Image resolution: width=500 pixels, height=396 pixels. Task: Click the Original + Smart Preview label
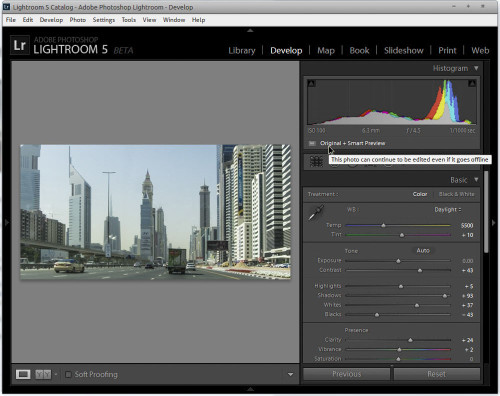pyautogui.click(x=353, y=143)
